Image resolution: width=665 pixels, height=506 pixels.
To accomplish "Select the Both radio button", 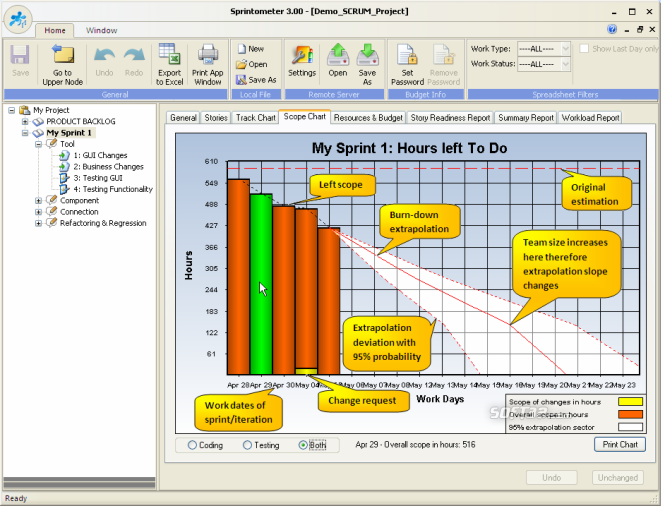I will [x=303, y=445].
